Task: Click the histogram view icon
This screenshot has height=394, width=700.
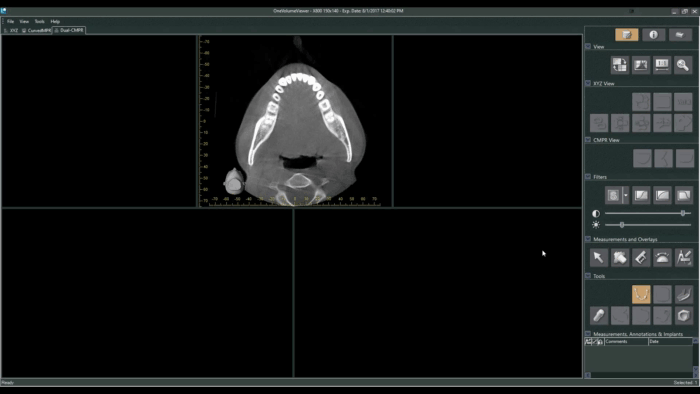Action: tap(641, 65)
